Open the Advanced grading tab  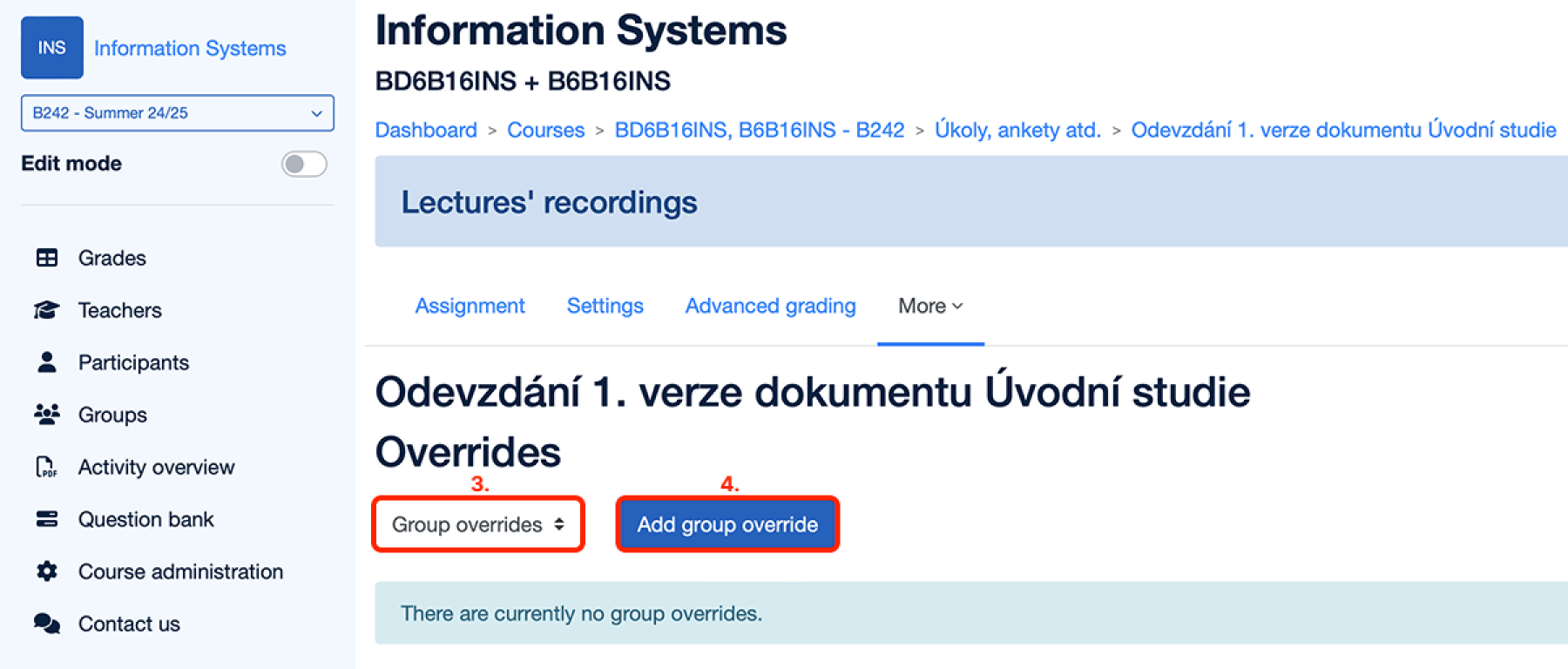click(771, 306)
